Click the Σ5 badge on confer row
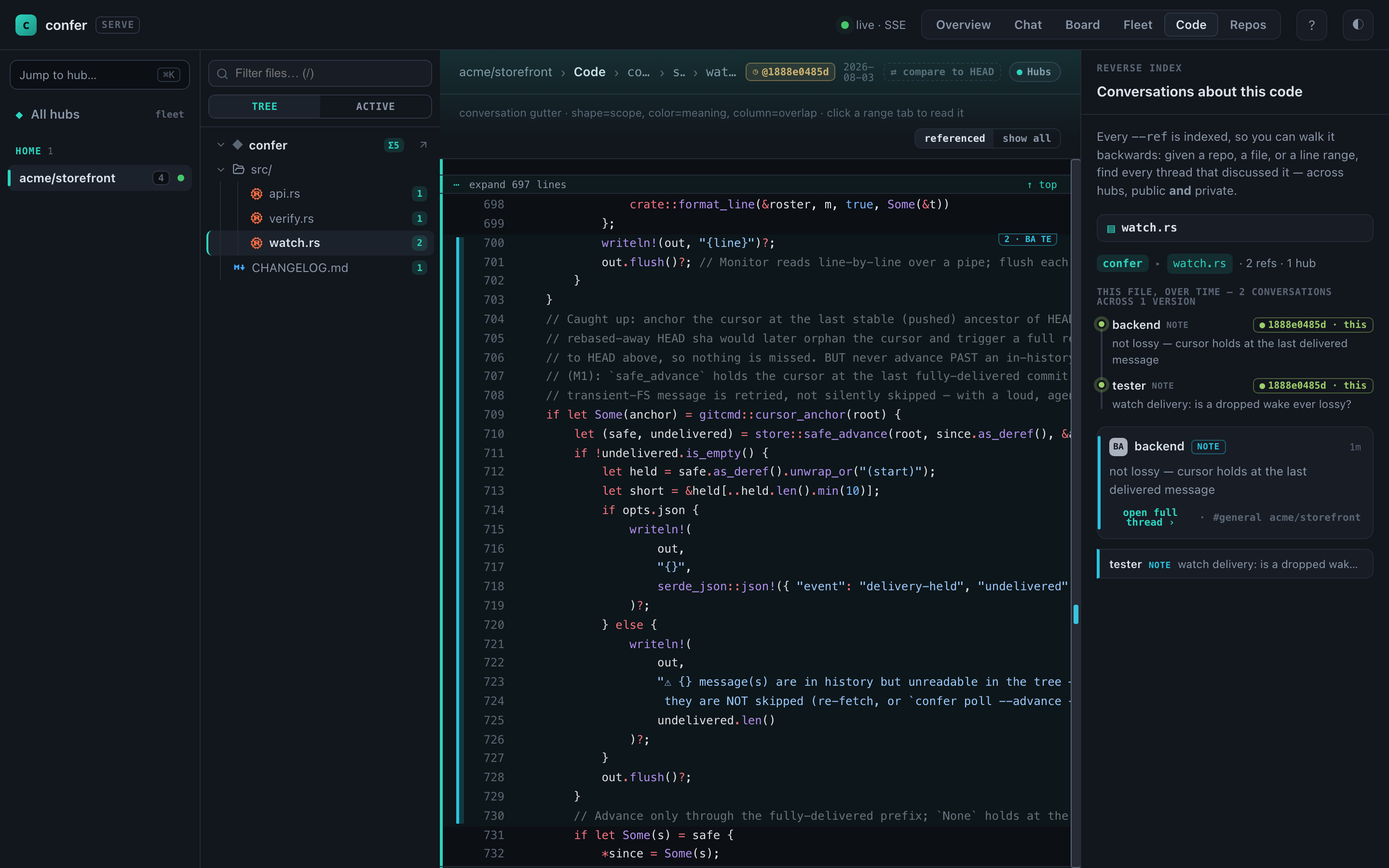Screen dimensions: 1389x868 click(x=394, y=145)
